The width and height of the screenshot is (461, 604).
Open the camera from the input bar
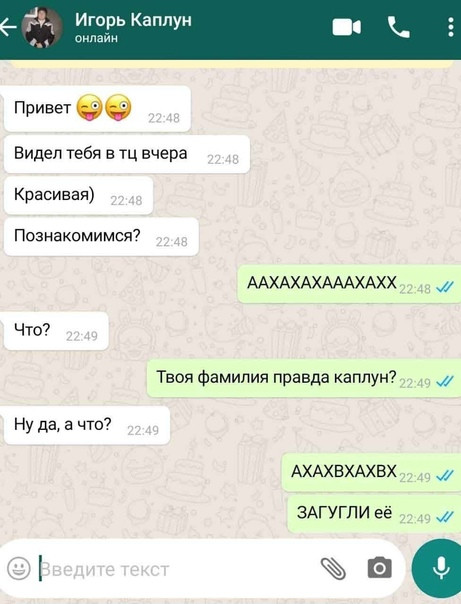click(x=380, y=568)
